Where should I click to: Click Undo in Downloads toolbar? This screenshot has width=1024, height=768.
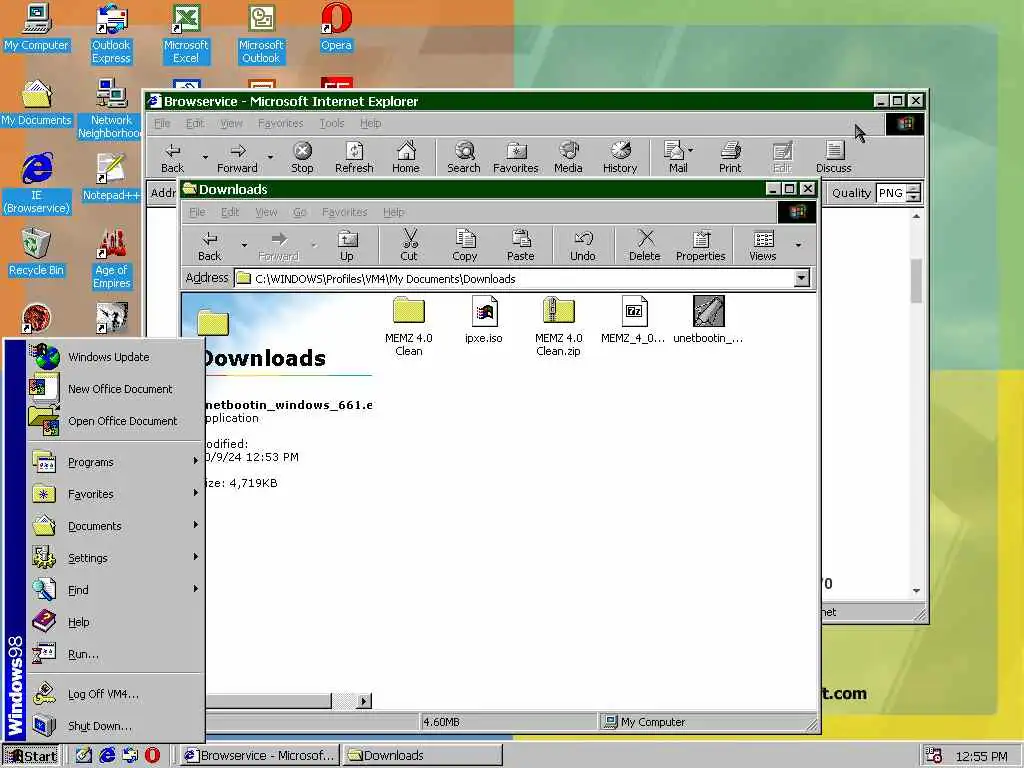(583, 246)
